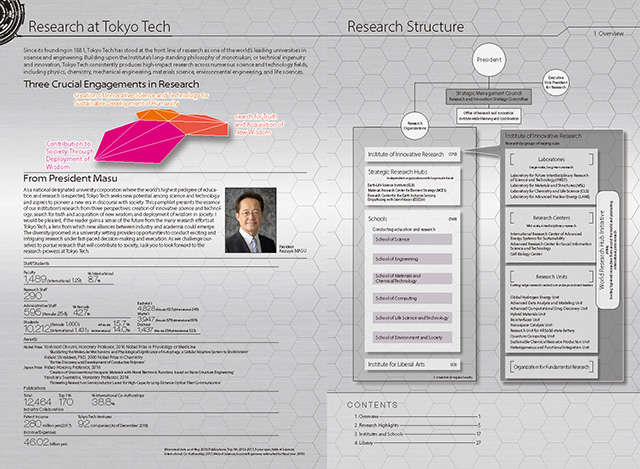Click the students count '10,212'
The height and width of the screenshot is (469, 640).
point(37,329)
